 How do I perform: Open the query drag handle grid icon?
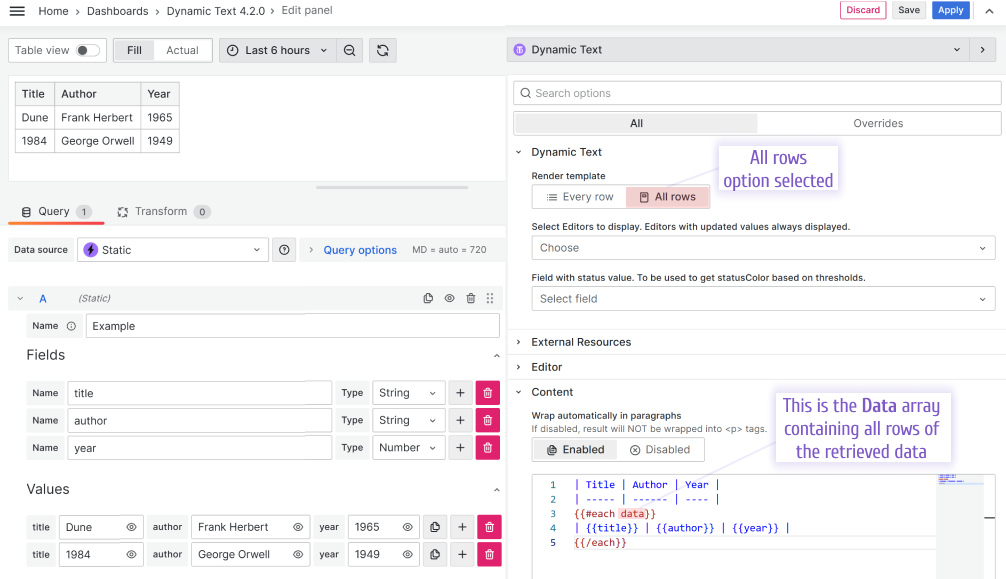point(490,298)
